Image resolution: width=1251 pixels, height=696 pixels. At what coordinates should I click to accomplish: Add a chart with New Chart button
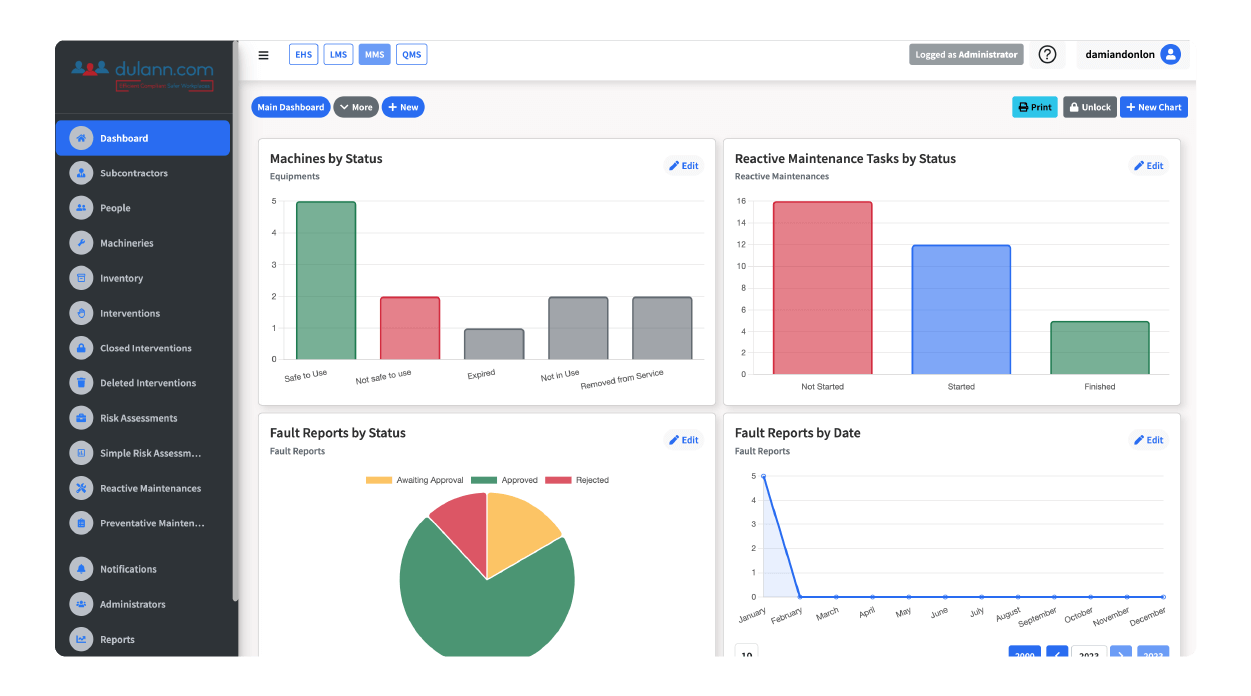(1154, 107)
